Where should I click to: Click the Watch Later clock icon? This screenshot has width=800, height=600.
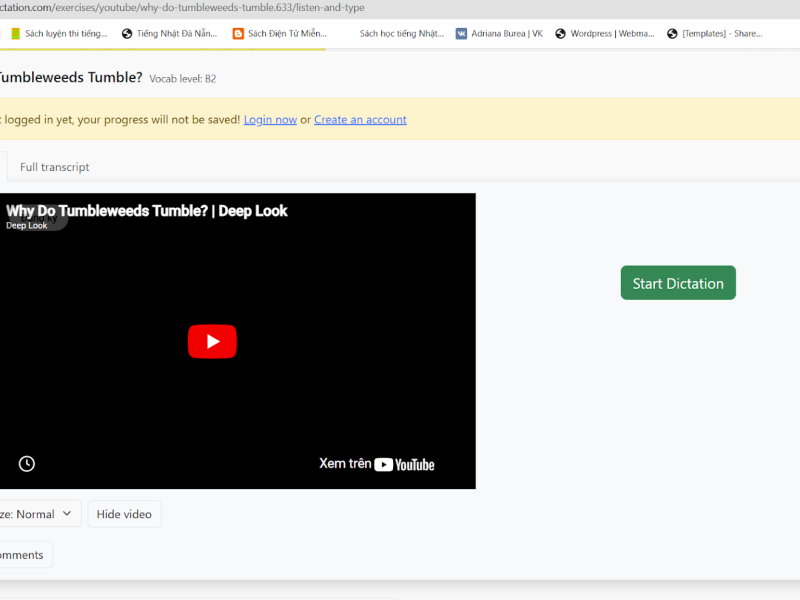pos(27,464)
